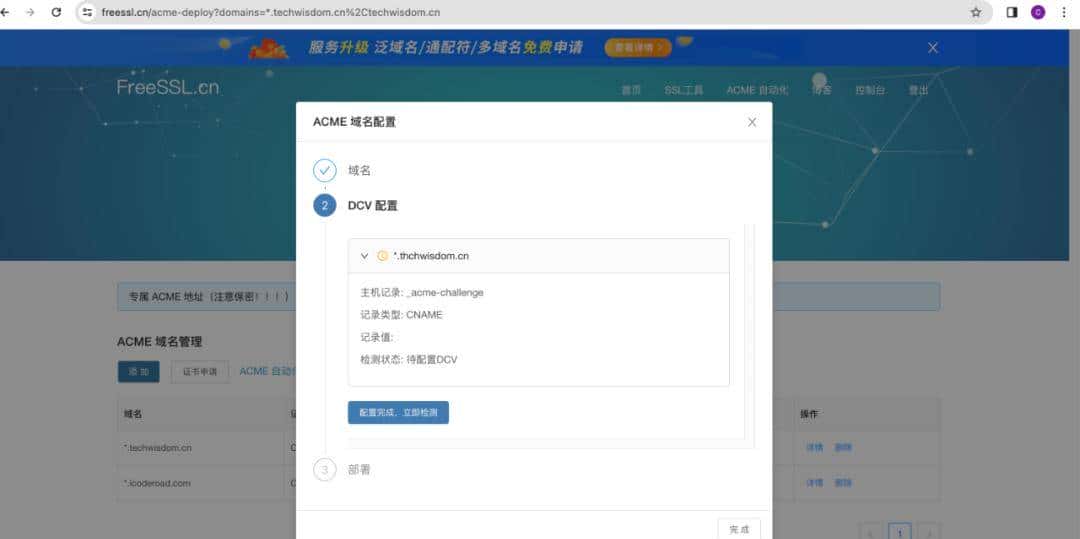
Task: Click the *.techwisdom.cn table cell
Action: (158, 447)
